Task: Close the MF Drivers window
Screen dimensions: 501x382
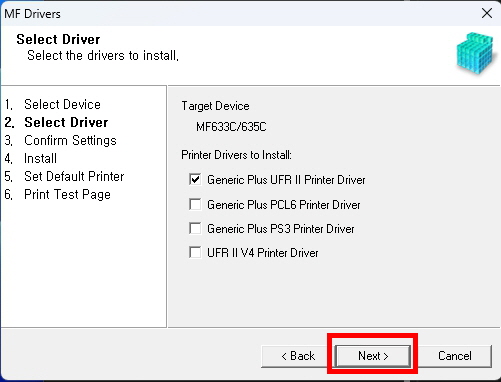Action: click(x=487, y=13)
